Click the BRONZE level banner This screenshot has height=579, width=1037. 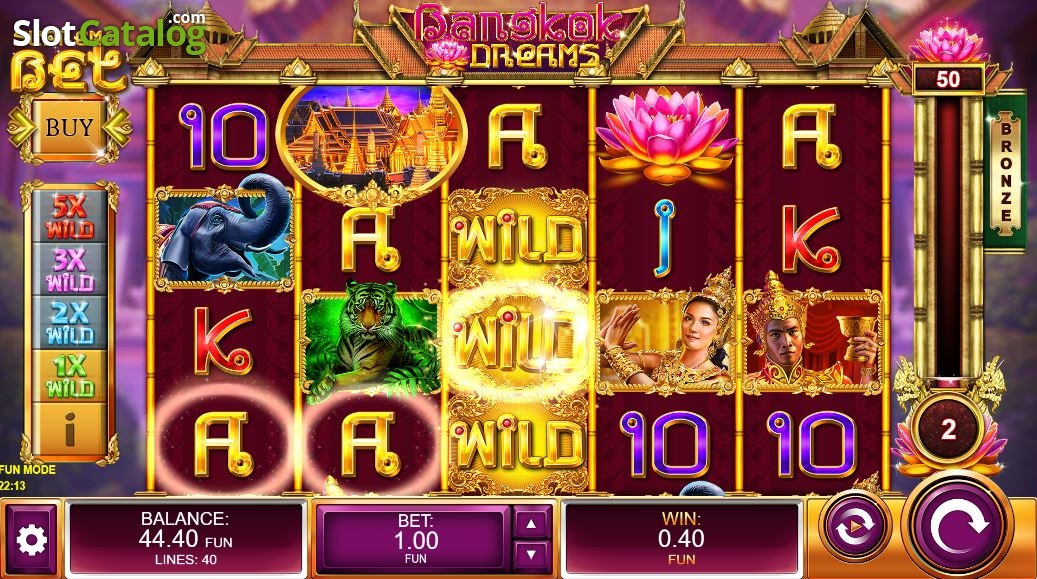[1005, 173]
